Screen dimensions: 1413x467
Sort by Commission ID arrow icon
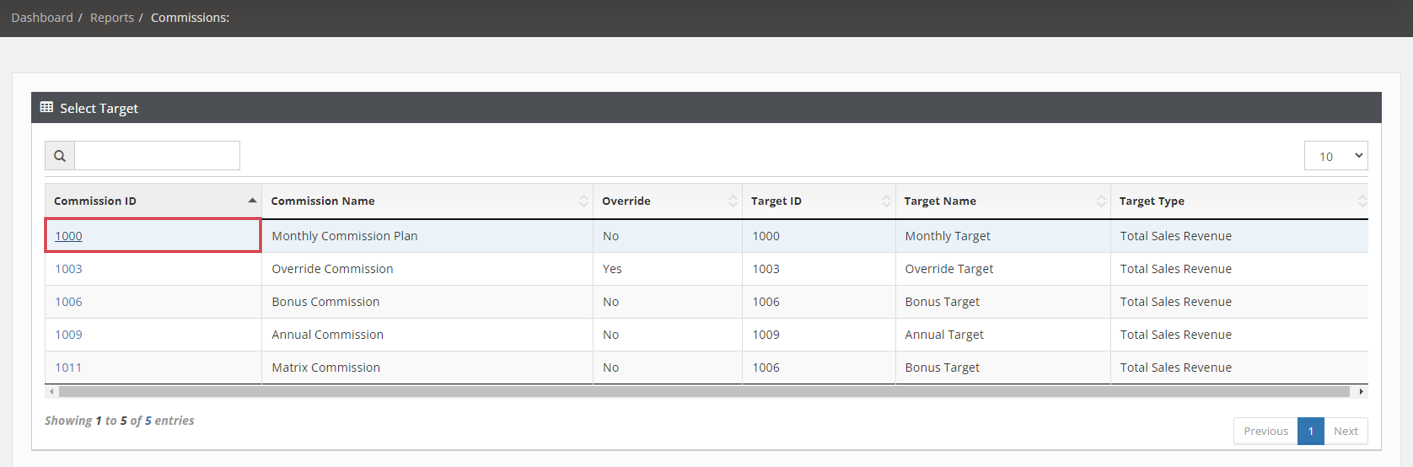[252, 201]
